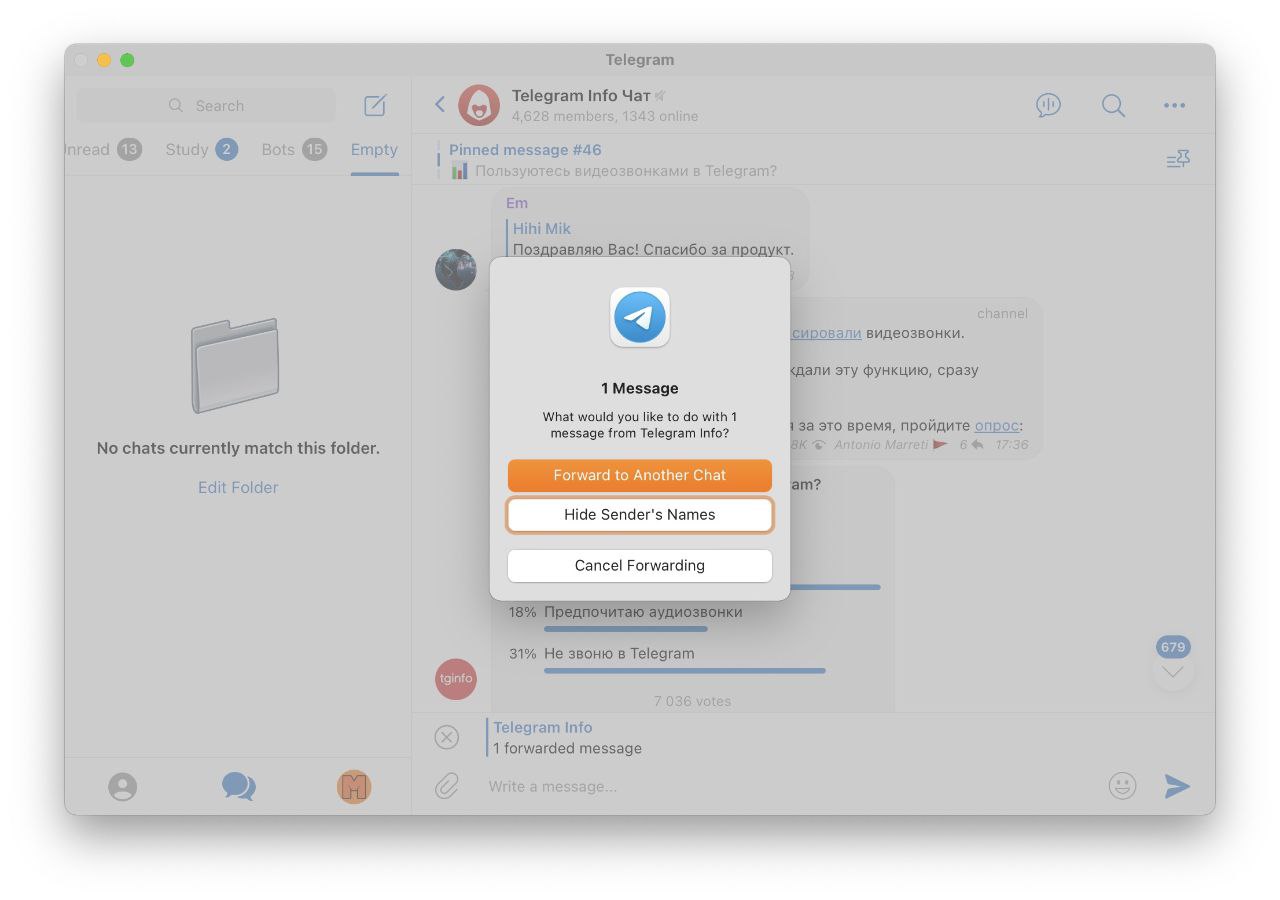Viewport: 1280px width, 900px height.
Task: Open the profile settings avatar tab
Action: (354, 787)
